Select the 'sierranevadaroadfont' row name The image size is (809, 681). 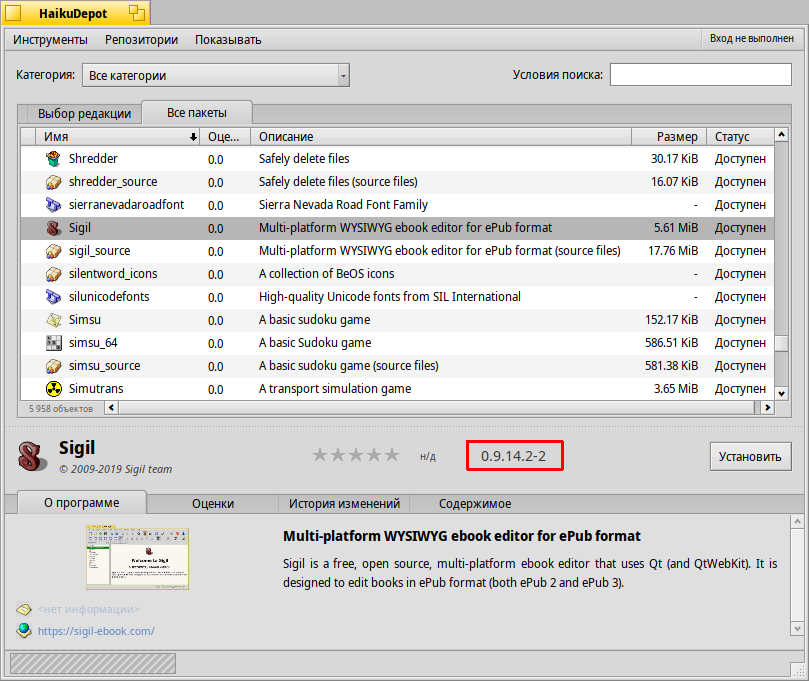126,205
